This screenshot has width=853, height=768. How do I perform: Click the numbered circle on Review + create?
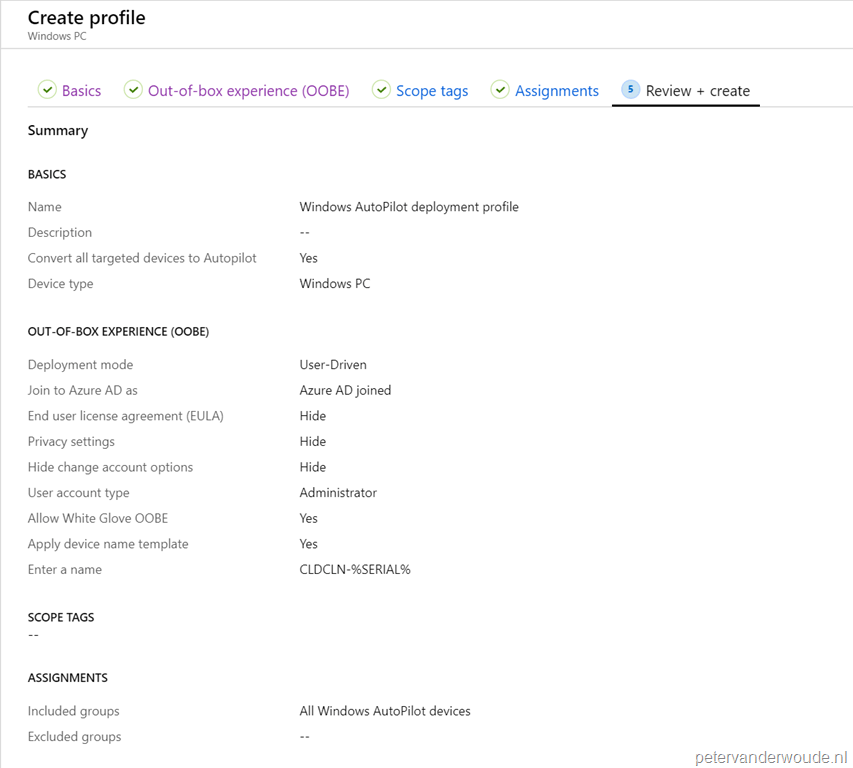click(x=631, y=89)
